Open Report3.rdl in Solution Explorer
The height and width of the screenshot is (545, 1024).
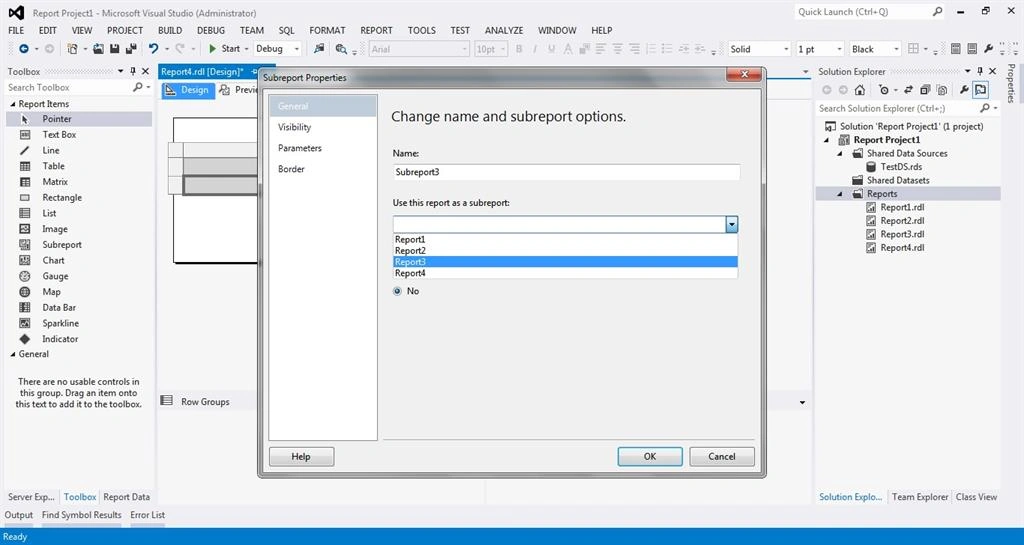pyautogui.click(x=902, y=234)
